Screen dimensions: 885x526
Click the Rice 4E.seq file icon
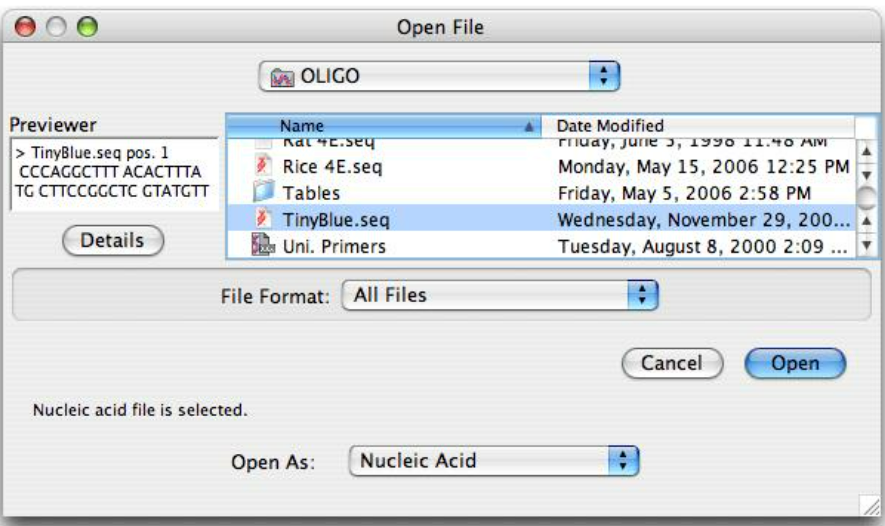point(262,166)
